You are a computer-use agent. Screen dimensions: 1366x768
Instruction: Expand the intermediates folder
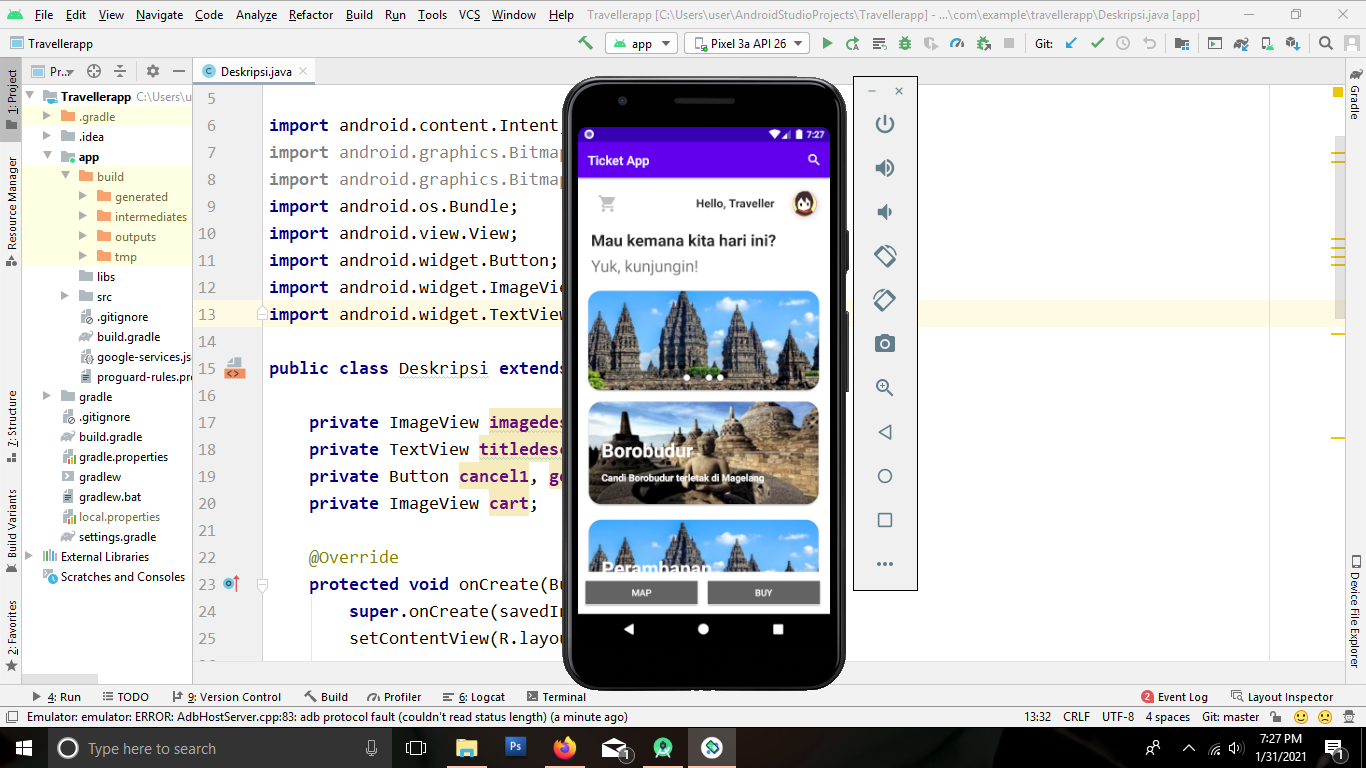[x=83, y=217]
